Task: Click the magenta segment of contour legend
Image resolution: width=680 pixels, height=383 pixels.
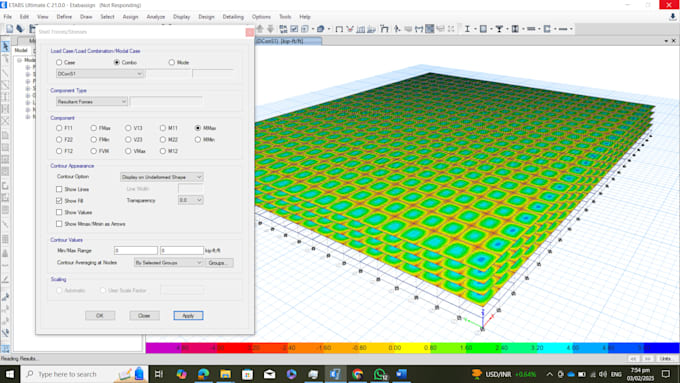Action: (164, 347)
